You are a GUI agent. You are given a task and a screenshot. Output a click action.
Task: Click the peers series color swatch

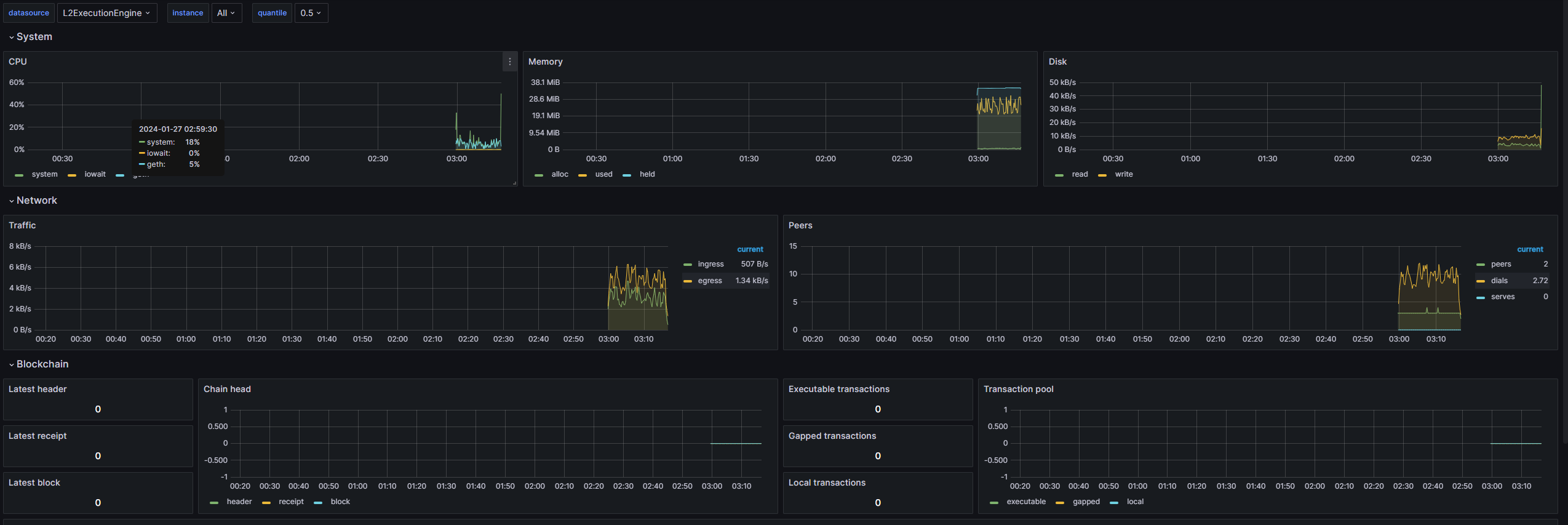pos(1481,265)
